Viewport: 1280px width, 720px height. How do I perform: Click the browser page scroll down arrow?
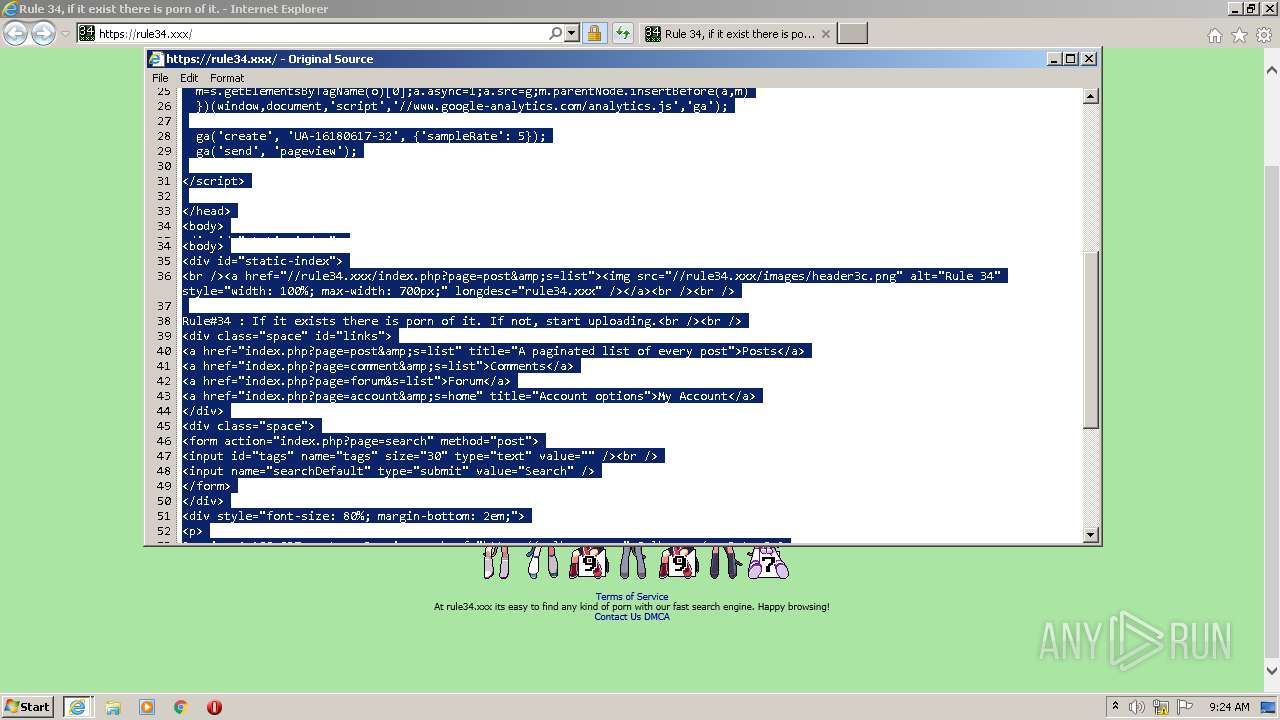[1272, 671]
